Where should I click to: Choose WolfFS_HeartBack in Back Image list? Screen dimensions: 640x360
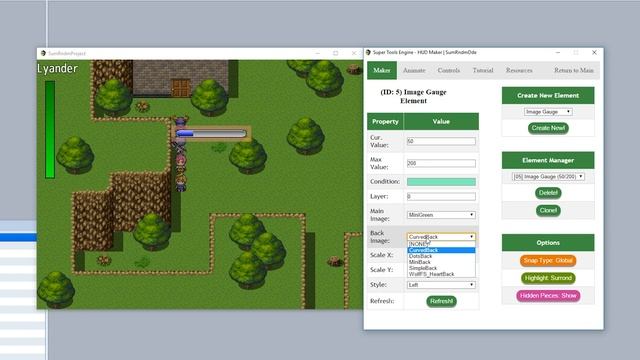point(441,274)
